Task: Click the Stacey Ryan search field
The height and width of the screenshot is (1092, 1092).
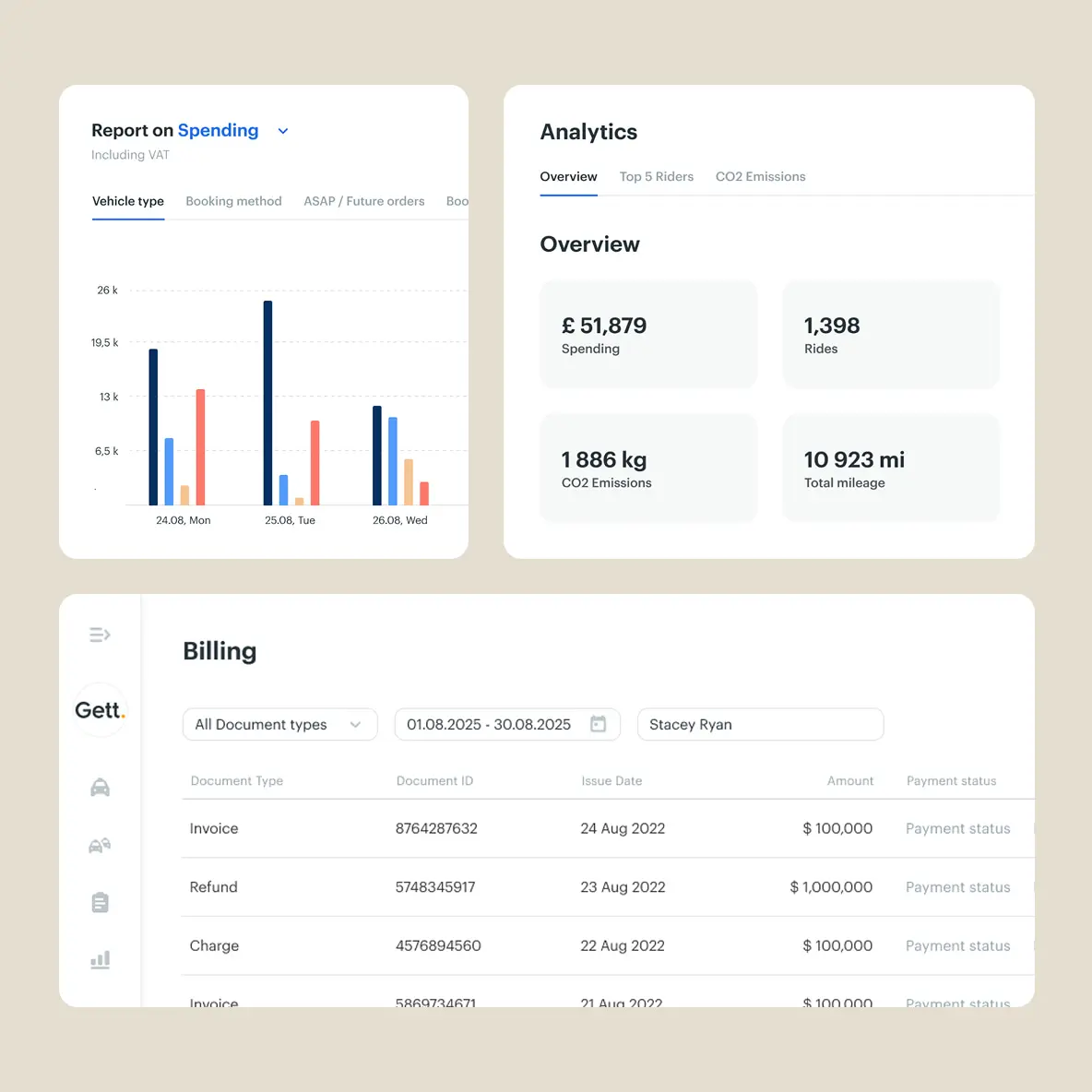Action: pos(761,724)
